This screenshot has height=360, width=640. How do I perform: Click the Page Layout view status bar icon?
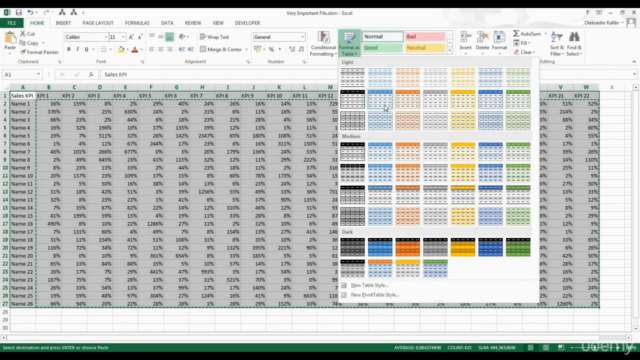546,348
